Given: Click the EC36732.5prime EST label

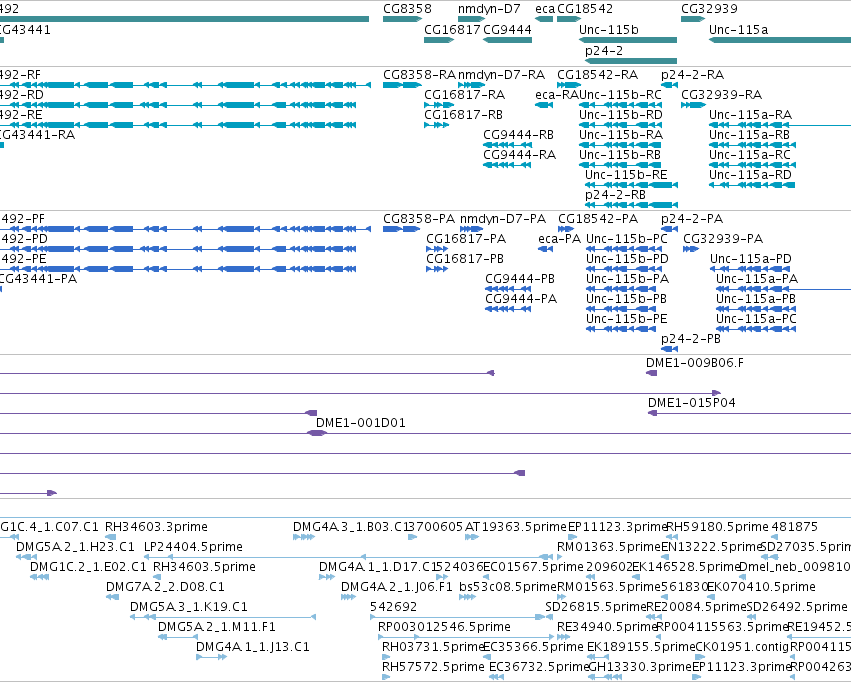Looking at the screenshot, I should (x=538, y=667).
